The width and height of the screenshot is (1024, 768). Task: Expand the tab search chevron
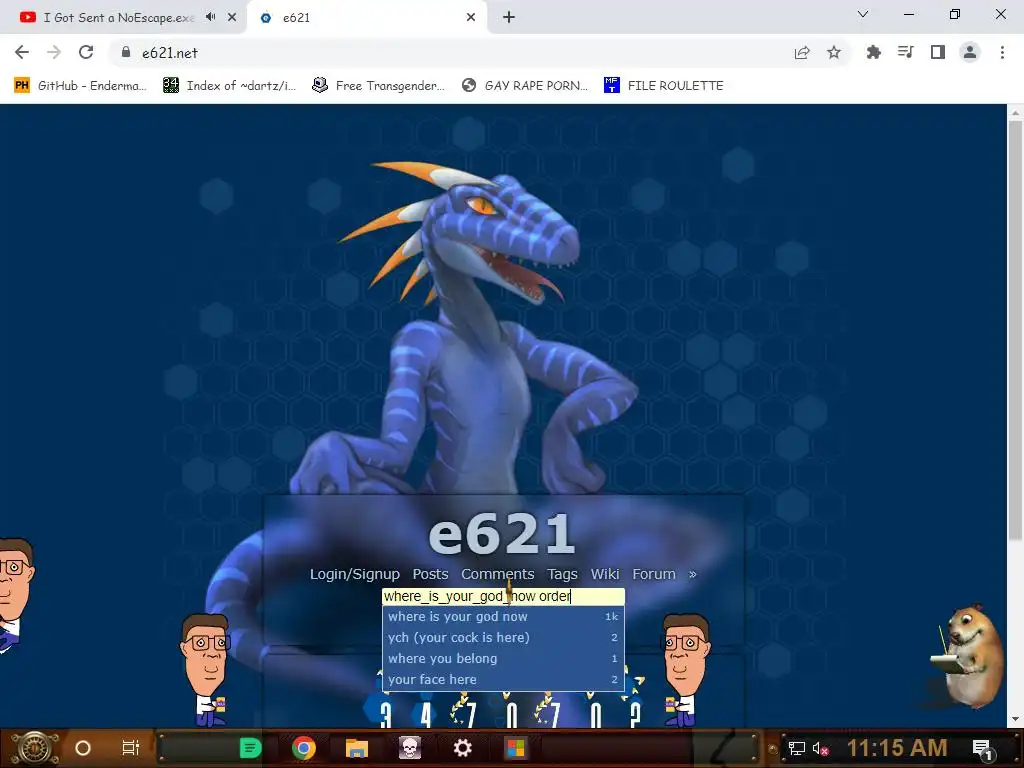[x=863, y=14]
